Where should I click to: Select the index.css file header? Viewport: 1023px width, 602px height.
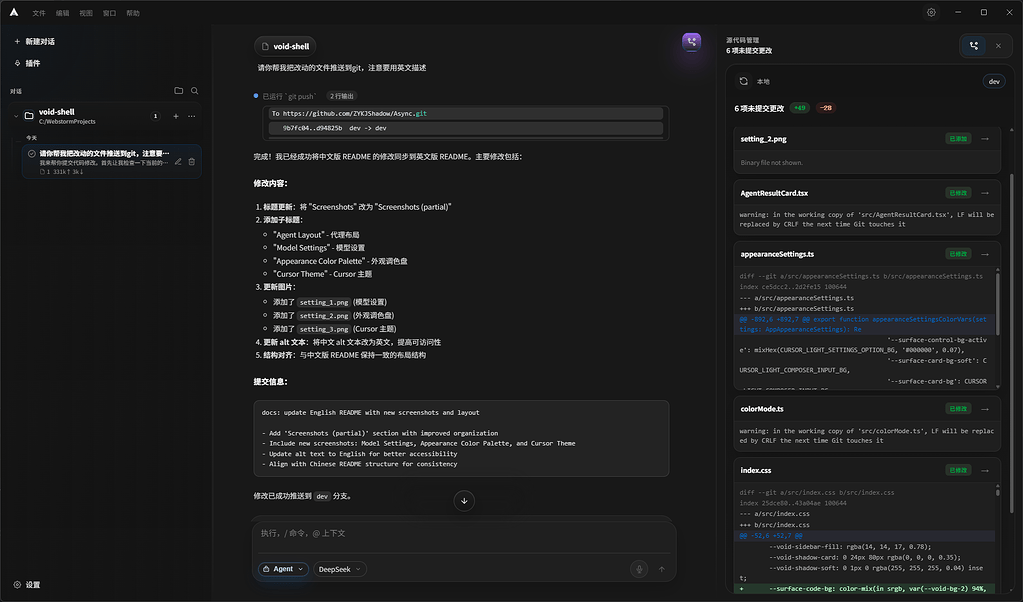867,470
